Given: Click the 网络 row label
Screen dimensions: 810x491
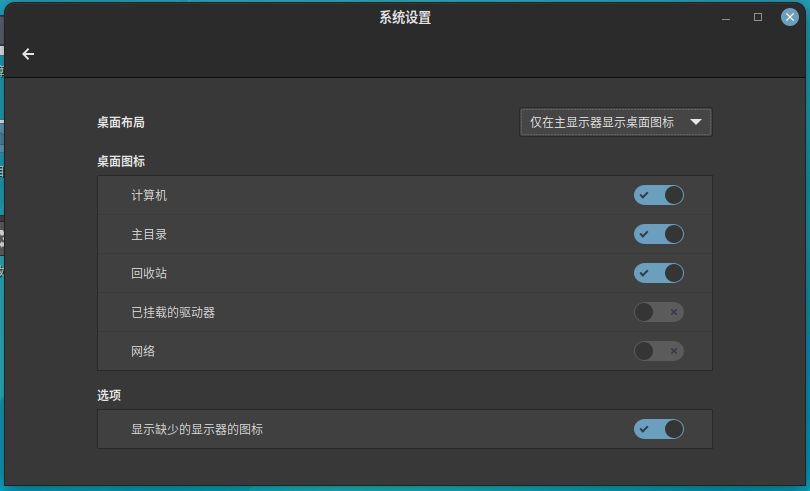Looking at the screenshot, I should tap(143, 351).
